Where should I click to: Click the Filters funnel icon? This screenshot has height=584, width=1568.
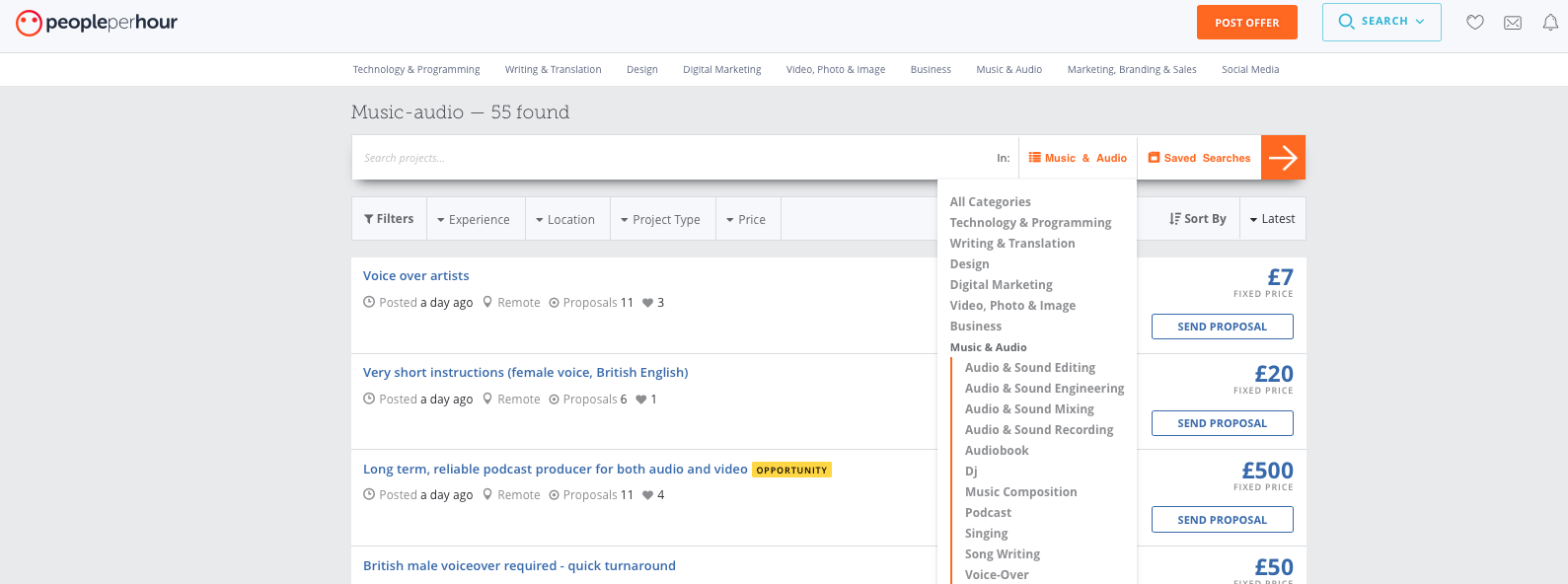(x=368, y=219)
